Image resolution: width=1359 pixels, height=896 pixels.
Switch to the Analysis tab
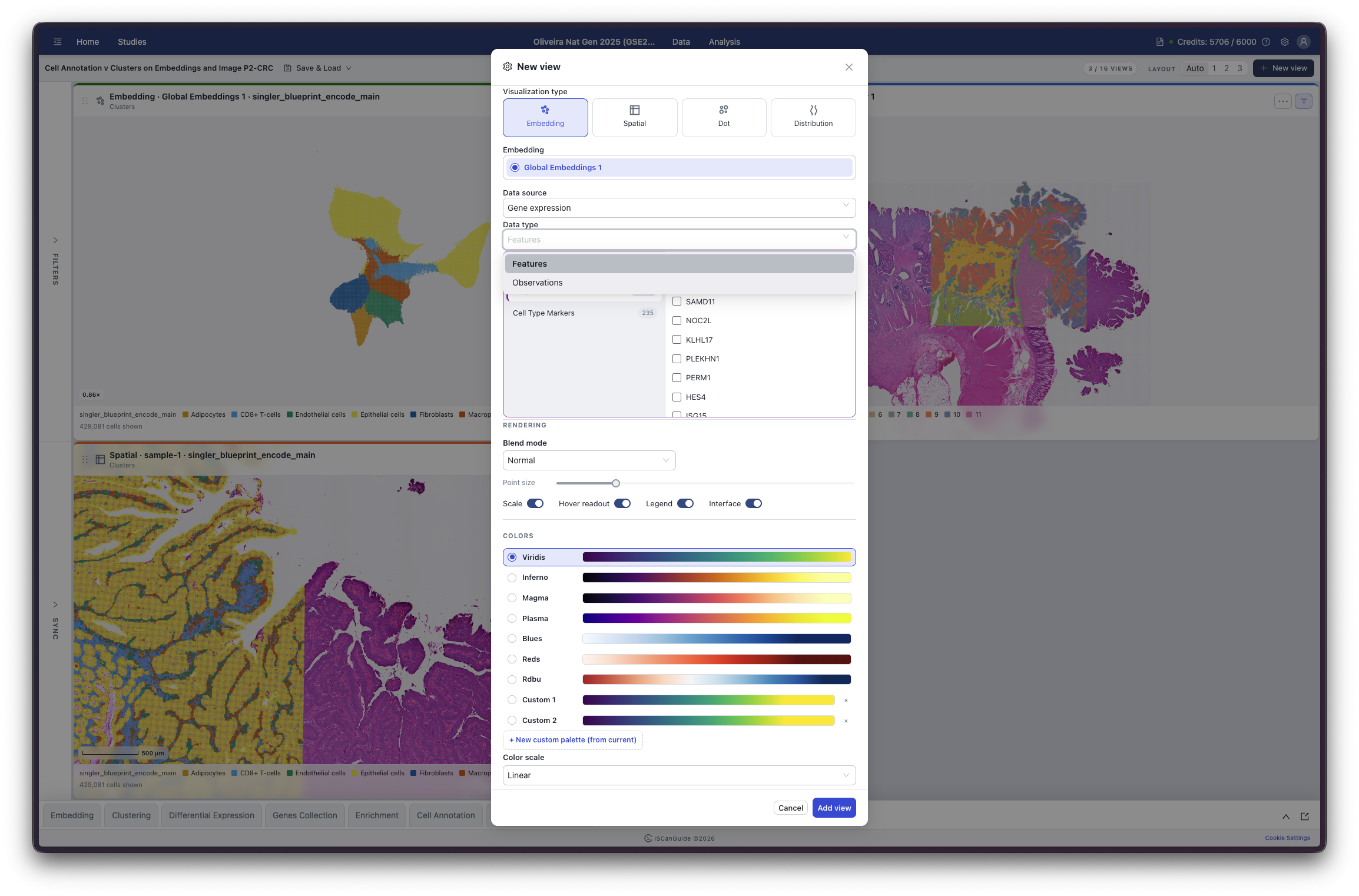tap(724, 42)
